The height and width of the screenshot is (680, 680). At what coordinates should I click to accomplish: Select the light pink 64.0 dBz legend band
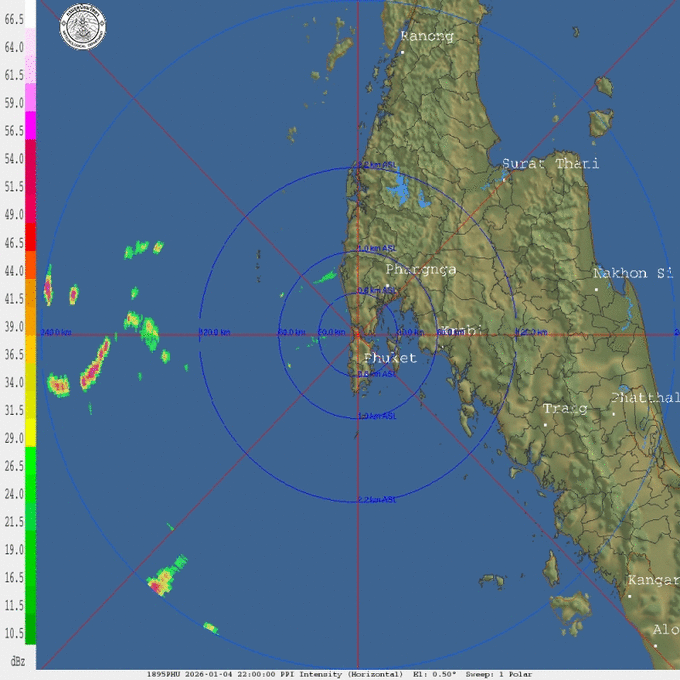[x=30, y=42]
